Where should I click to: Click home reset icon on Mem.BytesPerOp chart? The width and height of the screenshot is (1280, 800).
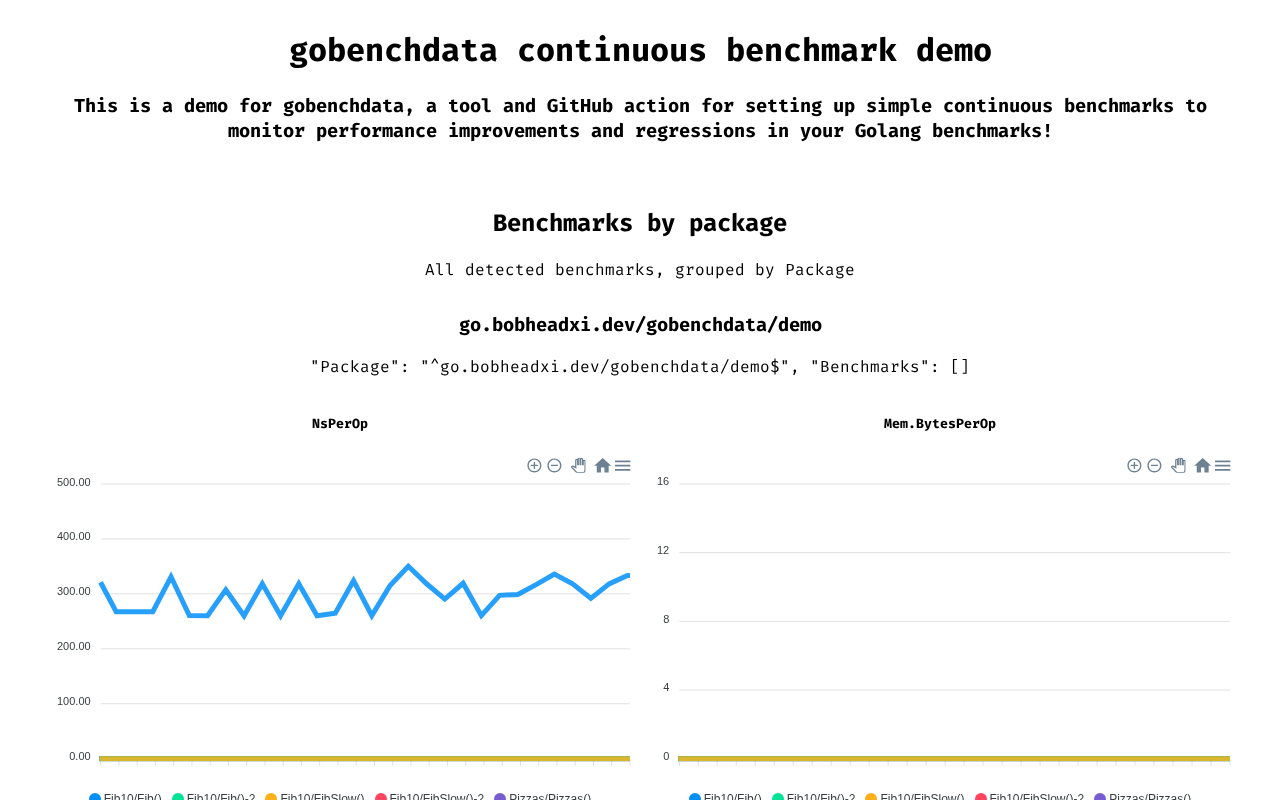(1202, 466)
